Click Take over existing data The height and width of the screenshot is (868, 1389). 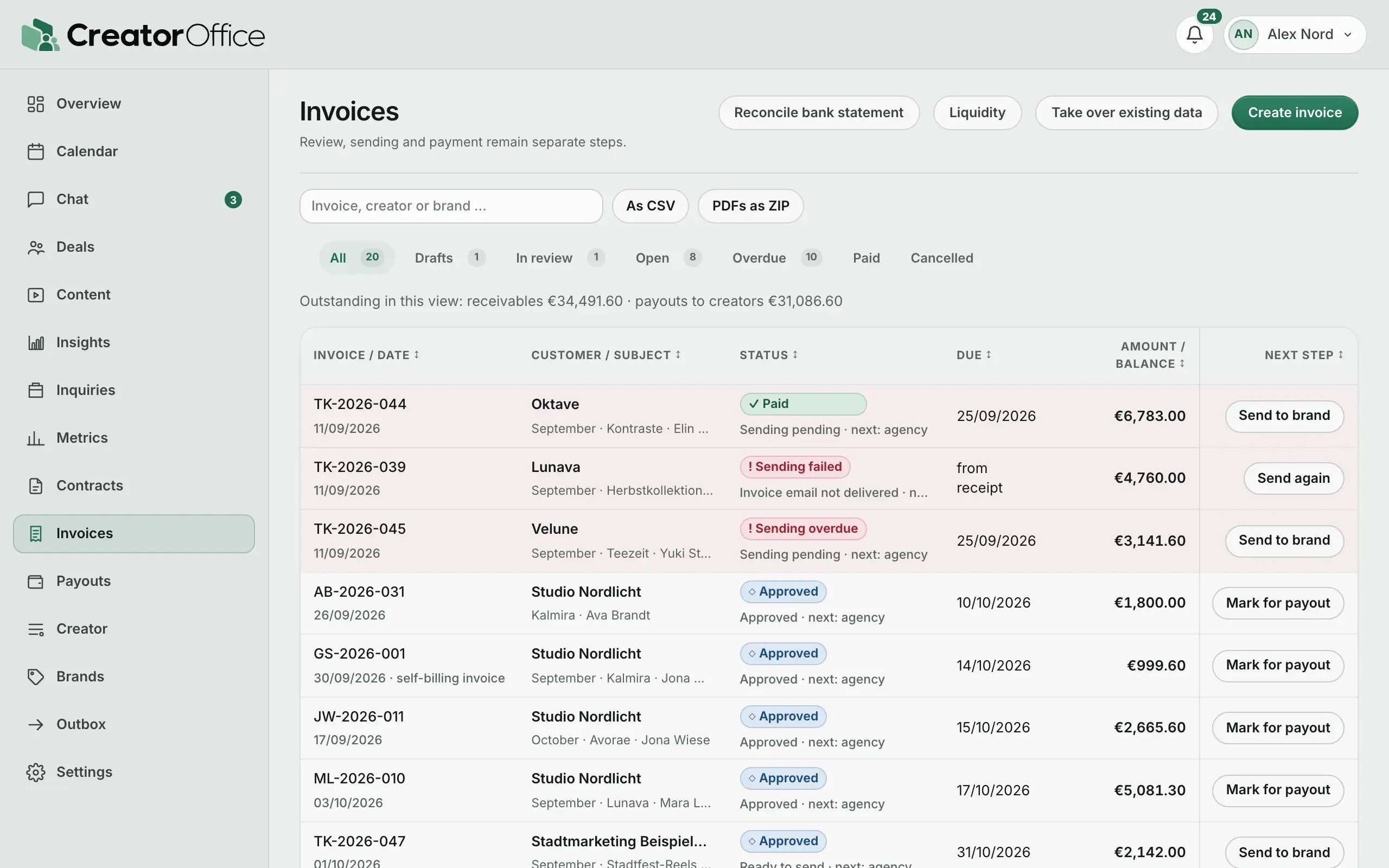point(1126,112)
